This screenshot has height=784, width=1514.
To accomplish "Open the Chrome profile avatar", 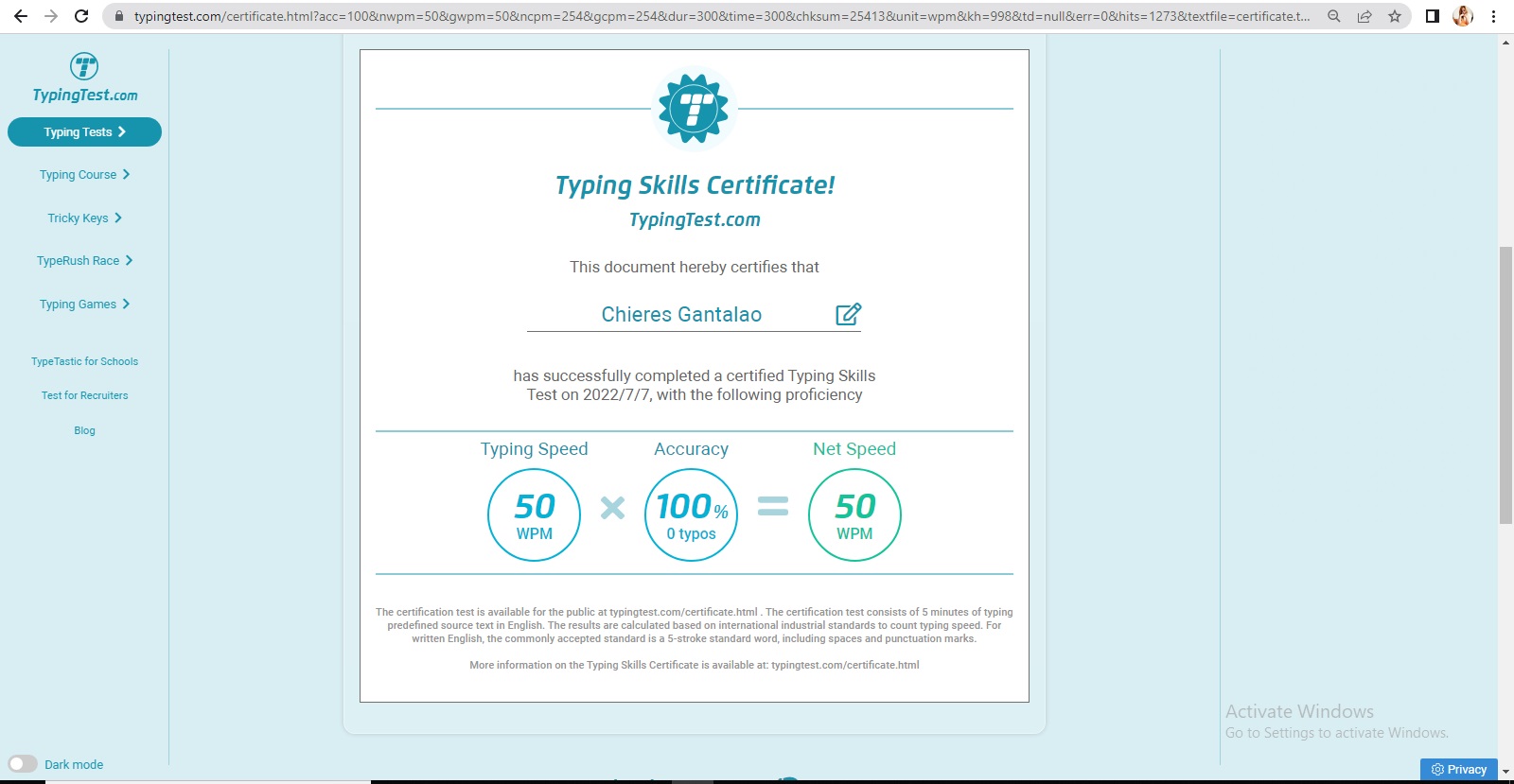I will point(1463,16).
